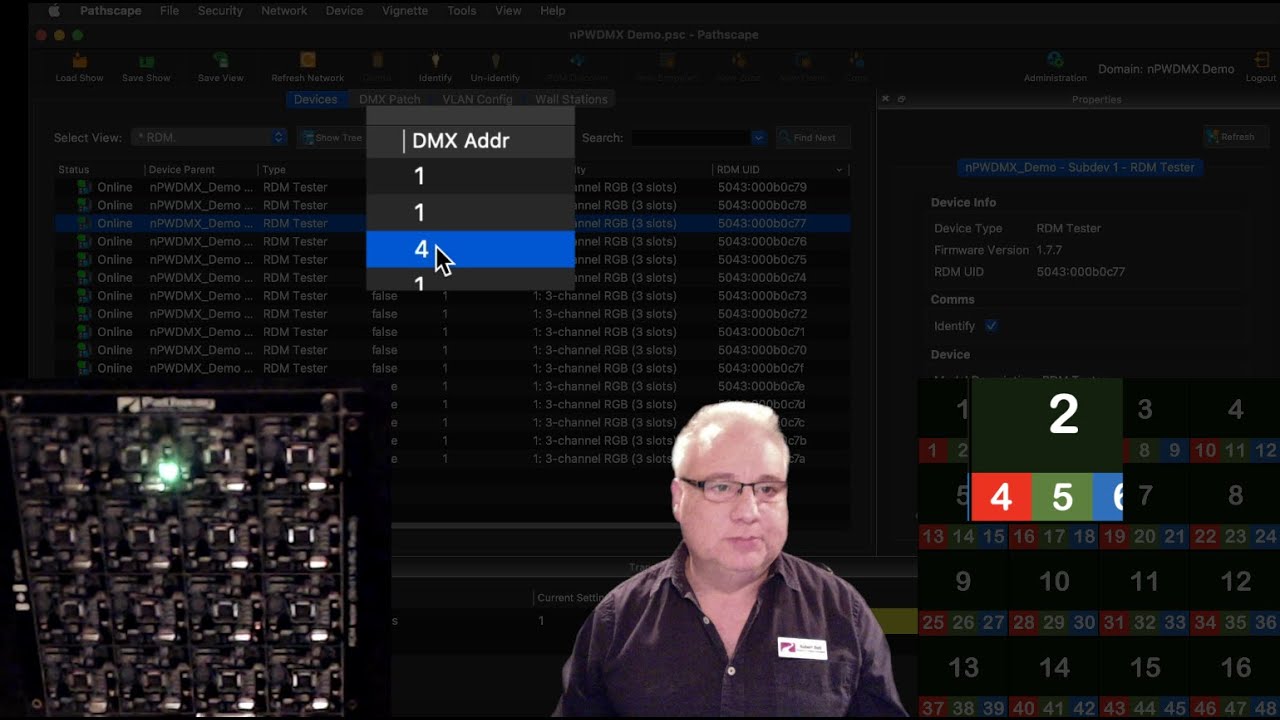This screenshot has height=720, width=1280.
Task: Open the View menu
Action: [508, 10]
